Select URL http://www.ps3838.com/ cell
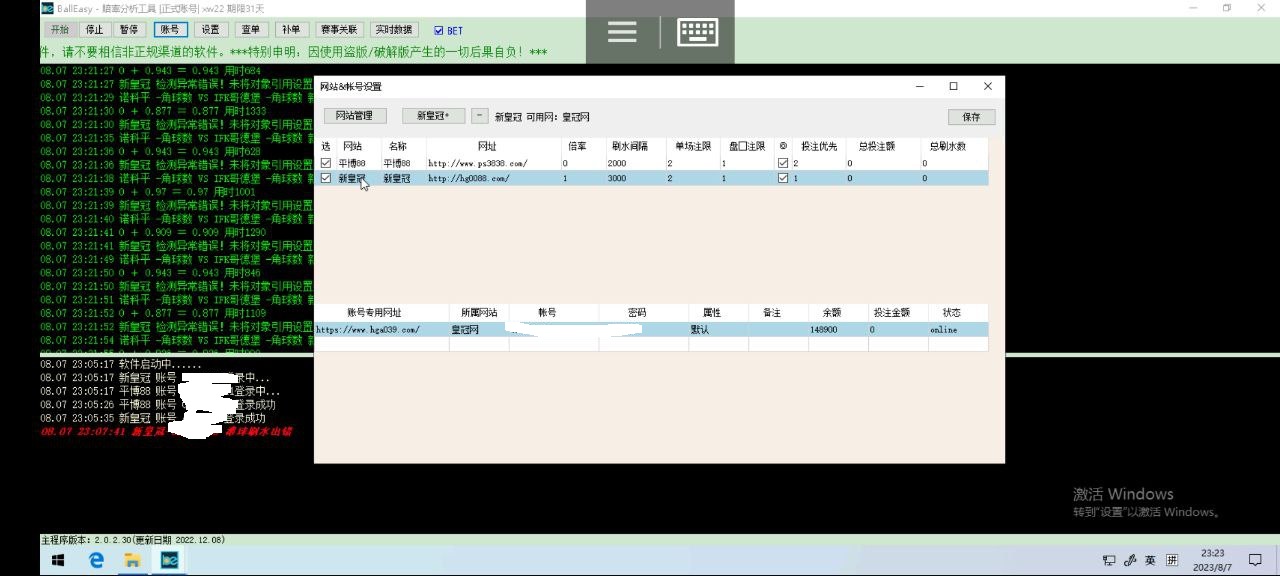Screen dimensions: 1280x576 click(477, 163)
